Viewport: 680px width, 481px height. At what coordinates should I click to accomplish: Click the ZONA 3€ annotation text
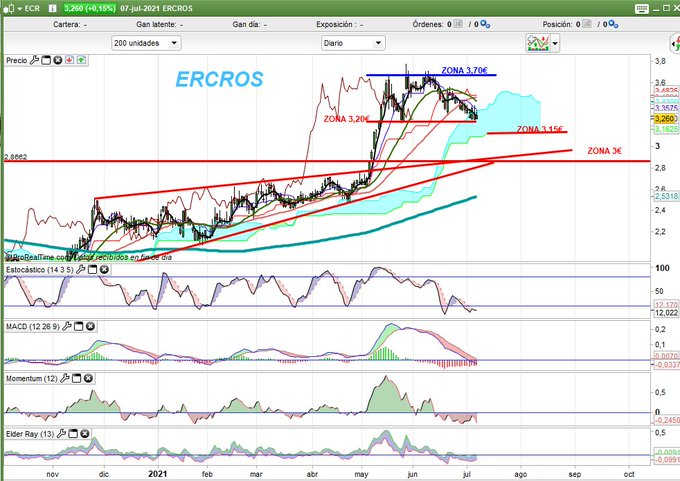[604, 151]
